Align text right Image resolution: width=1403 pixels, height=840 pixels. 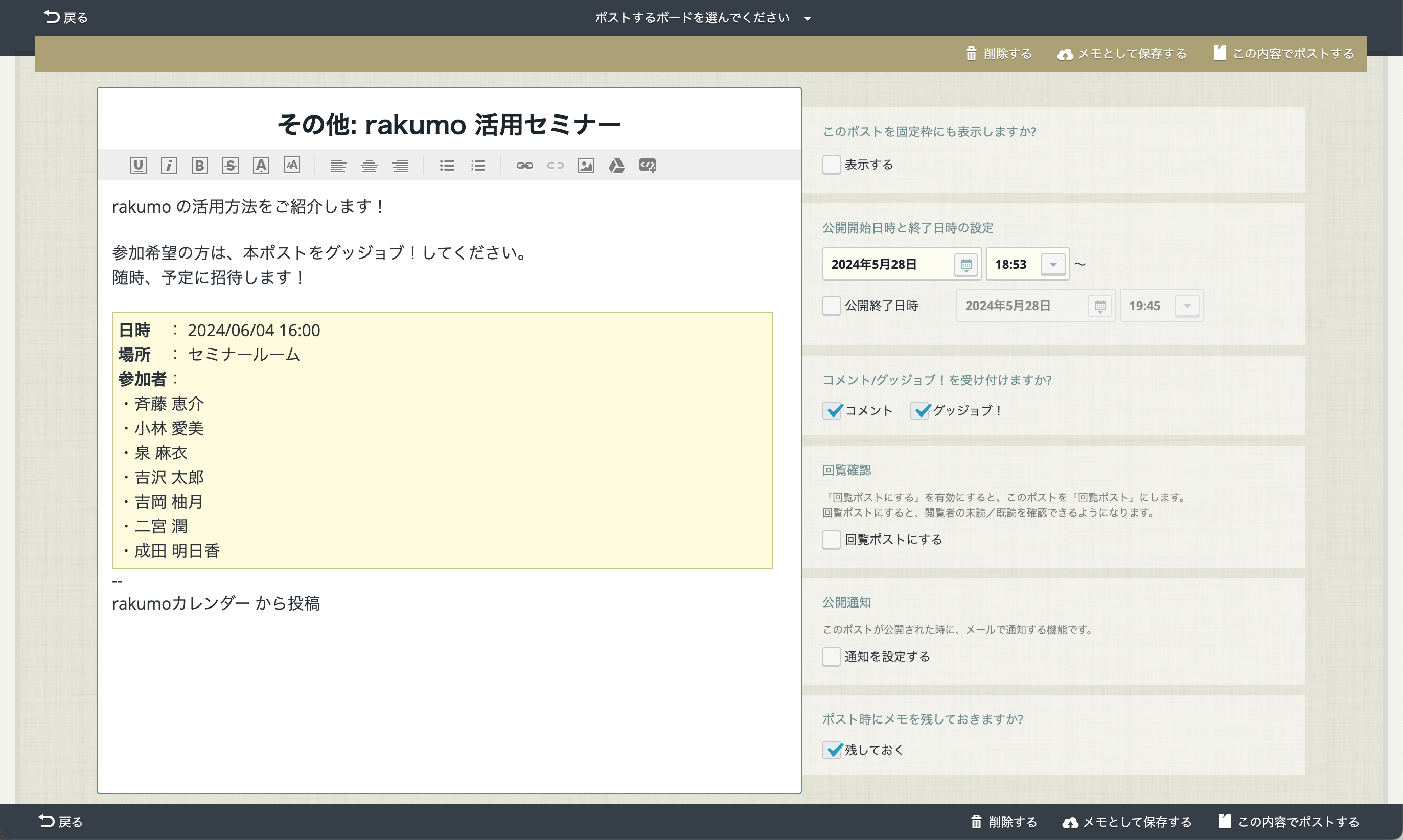400,165
